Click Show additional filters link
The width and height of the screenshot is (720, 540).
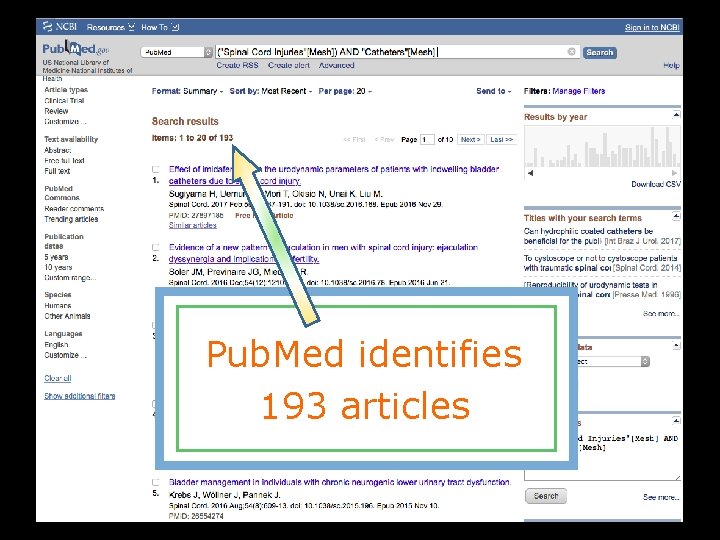coord(79,396)
